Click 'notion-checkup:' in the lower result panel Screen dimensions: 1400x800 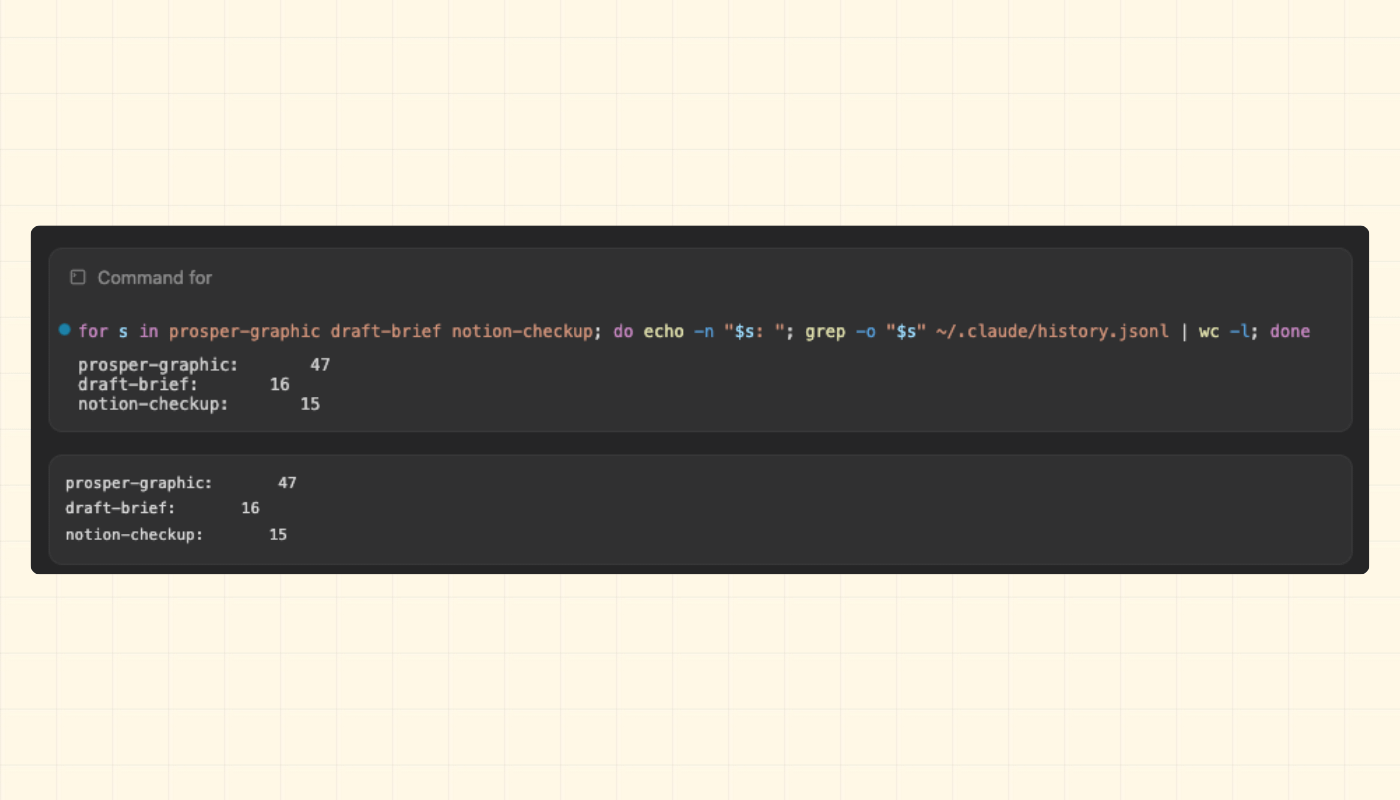[134, 535]
